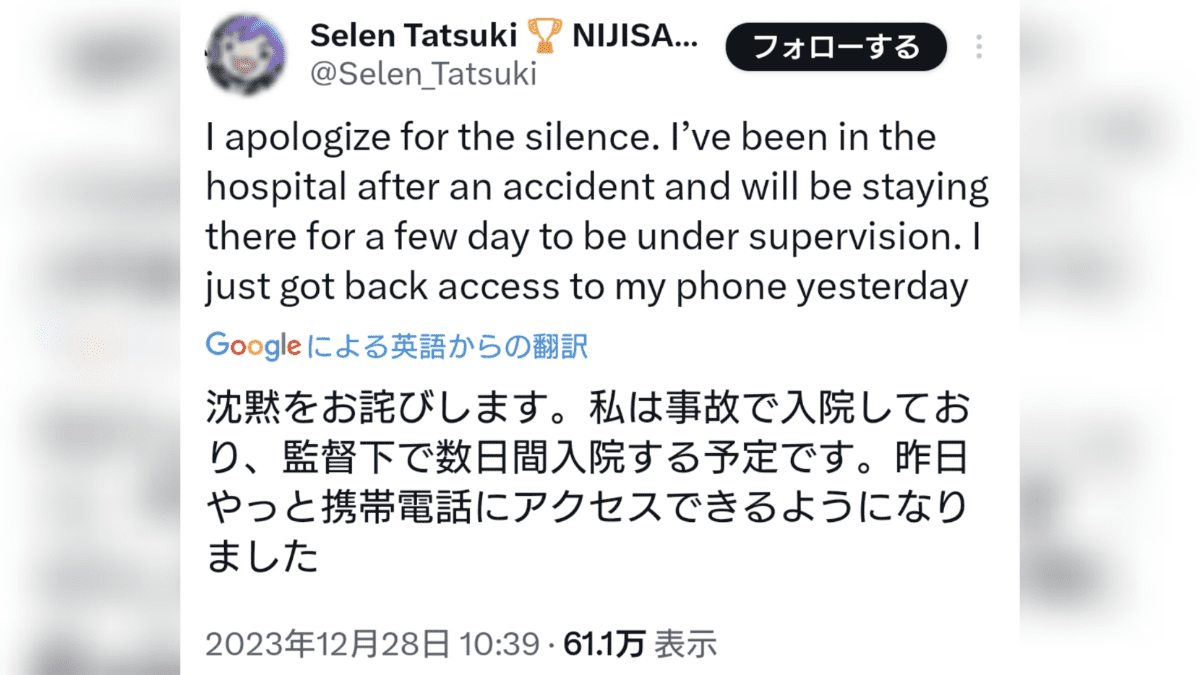
Task: Select the による英語からの翻訳 translation label
Action: [x=448, y=346]
